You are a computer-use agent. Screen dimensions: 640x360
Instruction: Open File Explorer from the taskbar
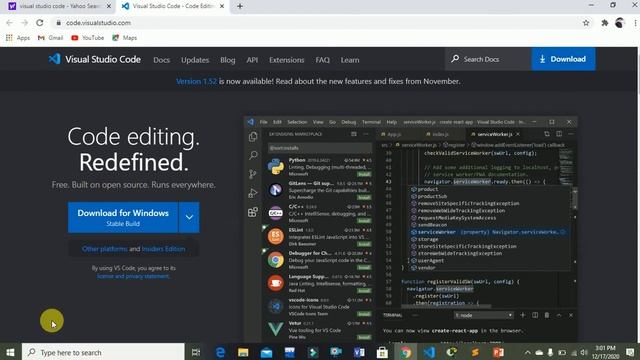click(243, 352)
